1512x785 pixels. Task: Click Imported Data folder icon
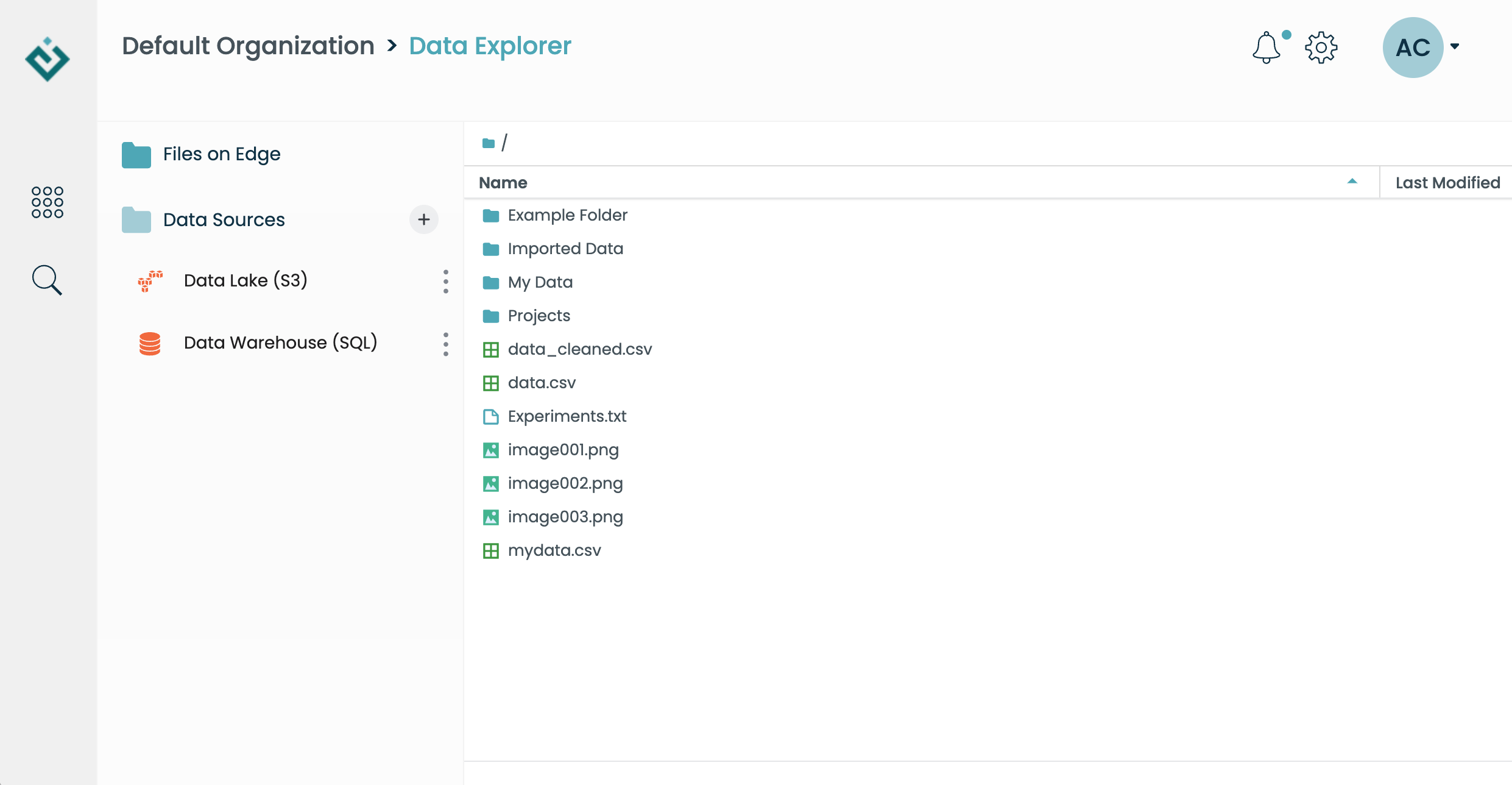point(491,249)
